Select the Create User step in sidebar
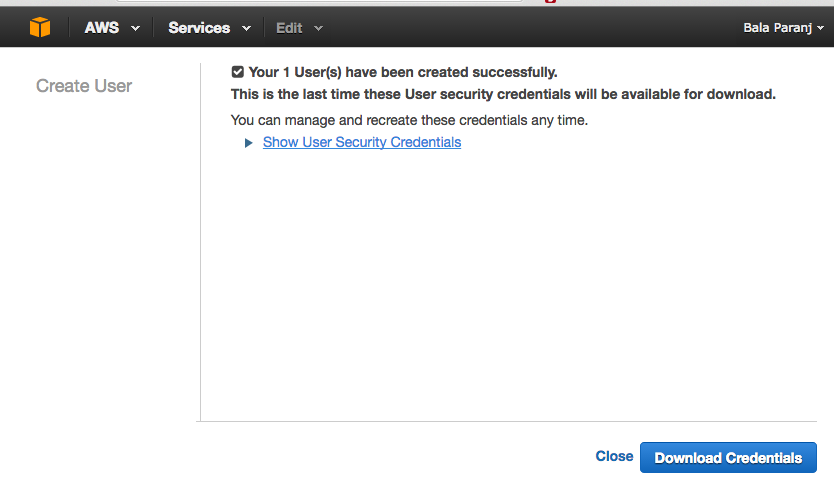834x490 pixels. (x=84, y=86)
